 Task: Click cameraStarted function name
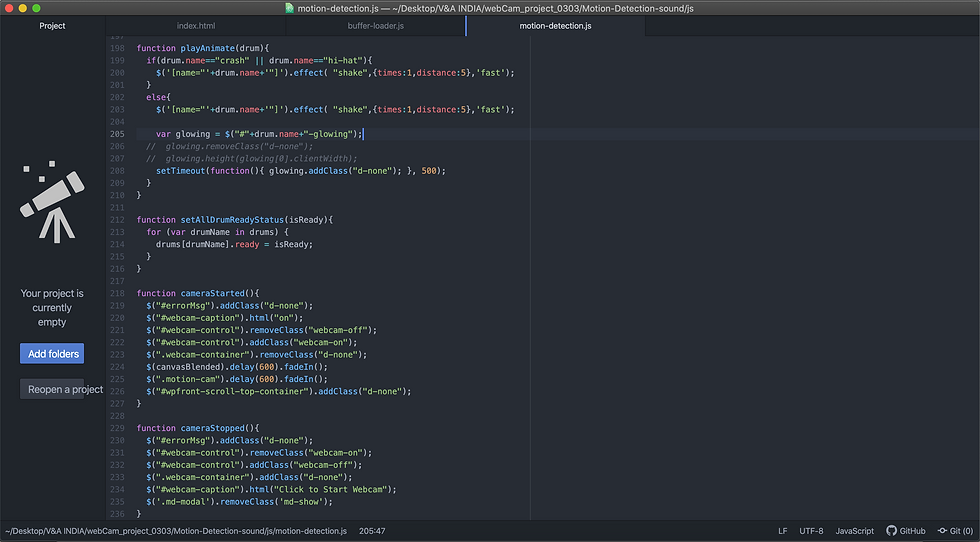tap(212, 293)
